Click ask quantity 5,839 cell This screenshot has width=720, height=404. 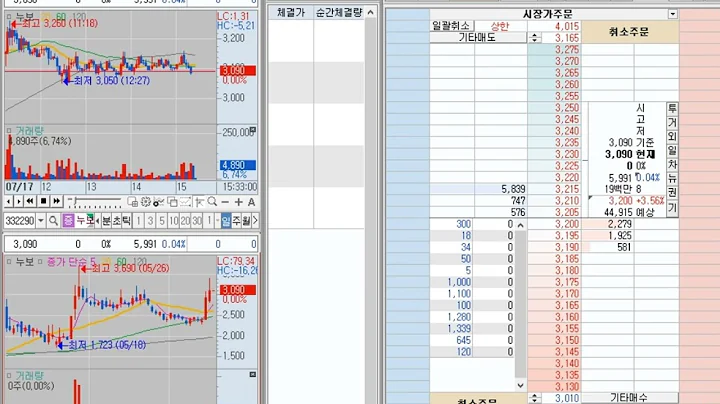501,189
